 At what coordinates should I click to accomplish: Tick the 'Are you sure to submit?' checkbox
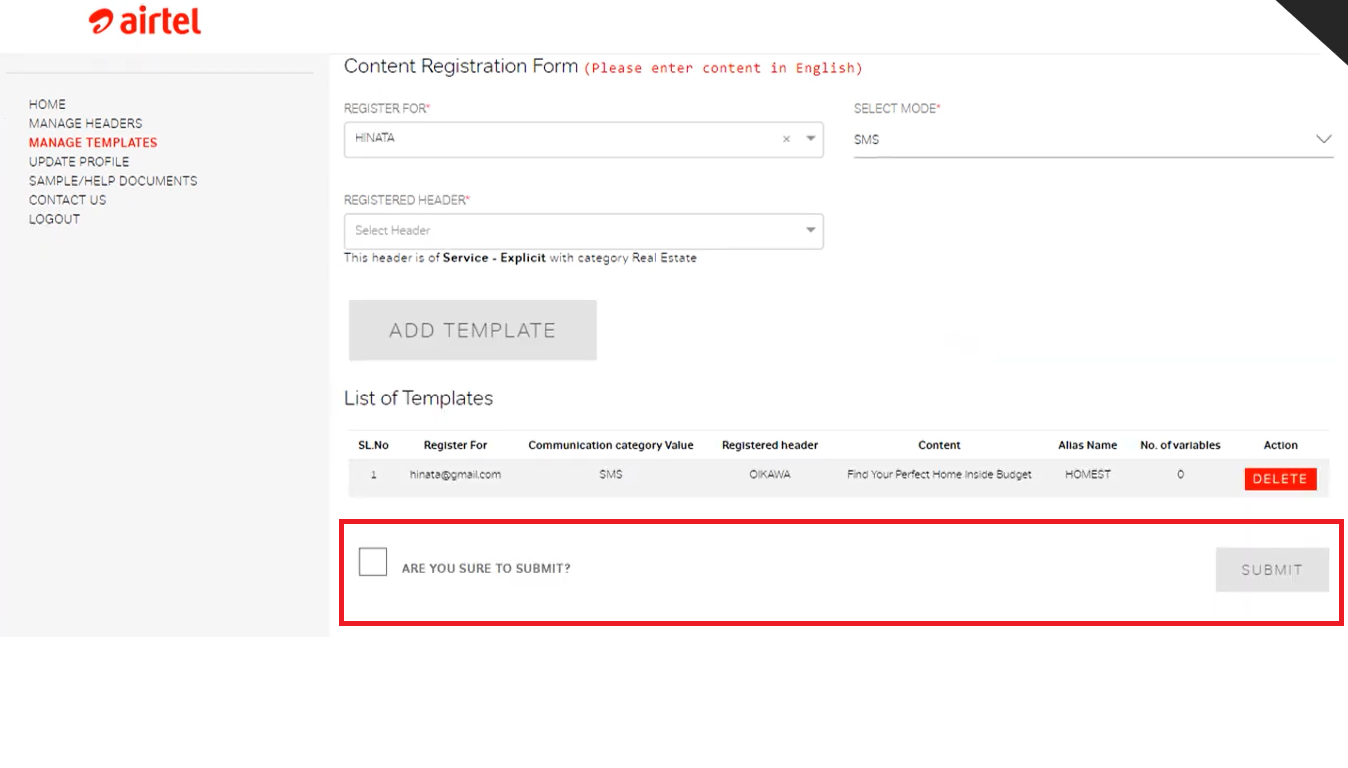click(373, 562)
